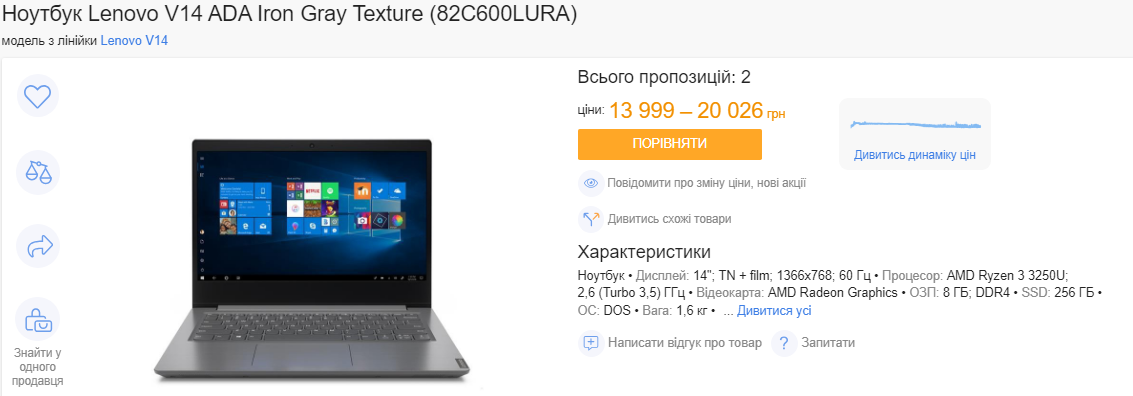This screenshot has height=396, width=1133.
Task: Open Дивитись динаміку цін link
Action: (x=915, y=155)
